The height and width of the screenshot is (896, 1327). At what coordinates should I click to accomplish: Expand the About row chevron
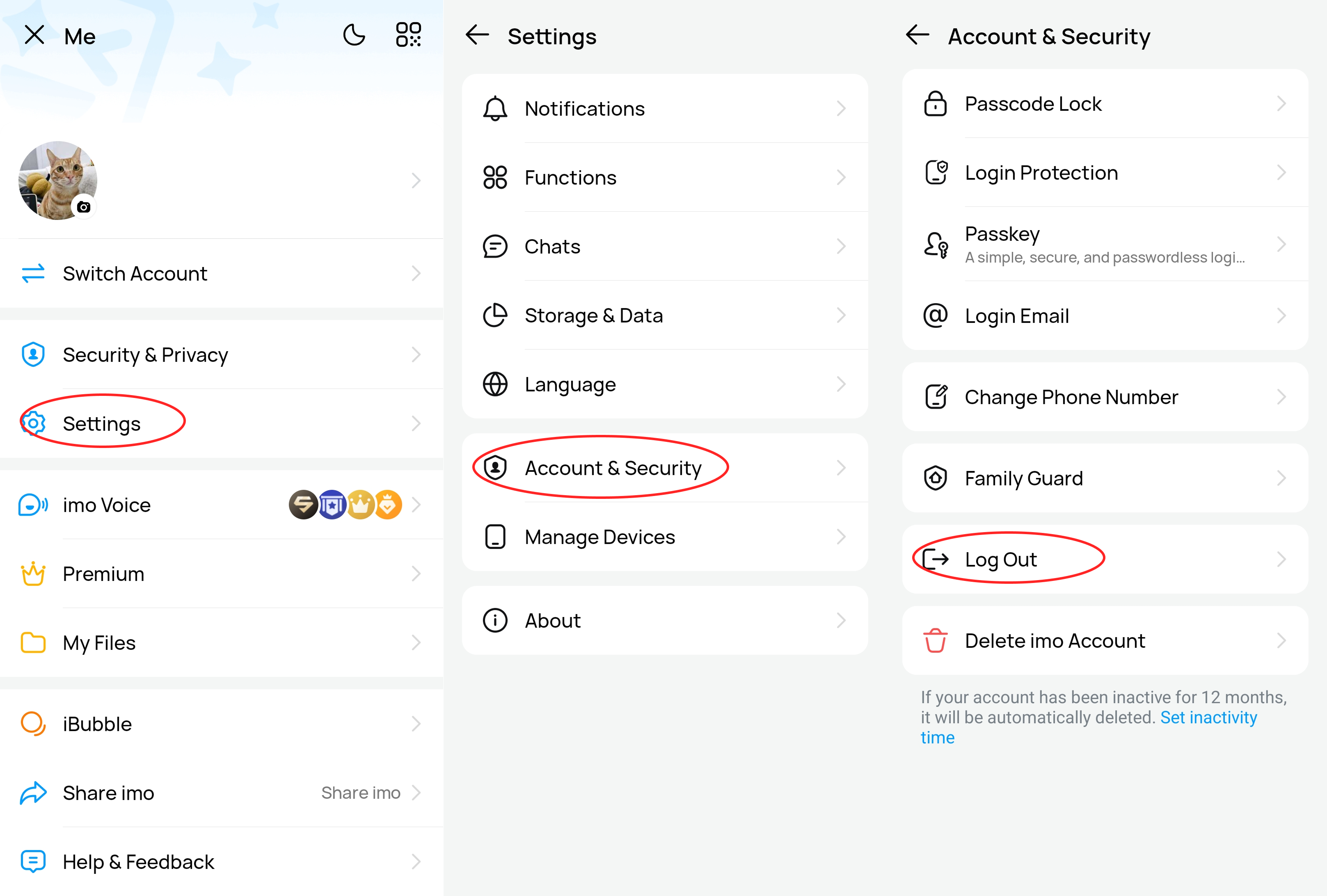(x=841, y=620)
